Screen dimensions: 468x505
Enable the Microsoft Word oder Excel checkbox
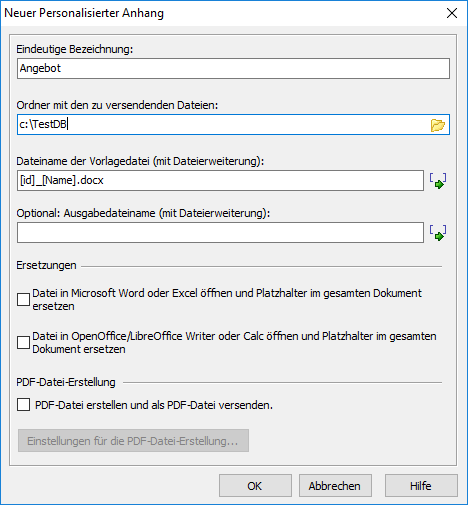click(x=23, y=299)
